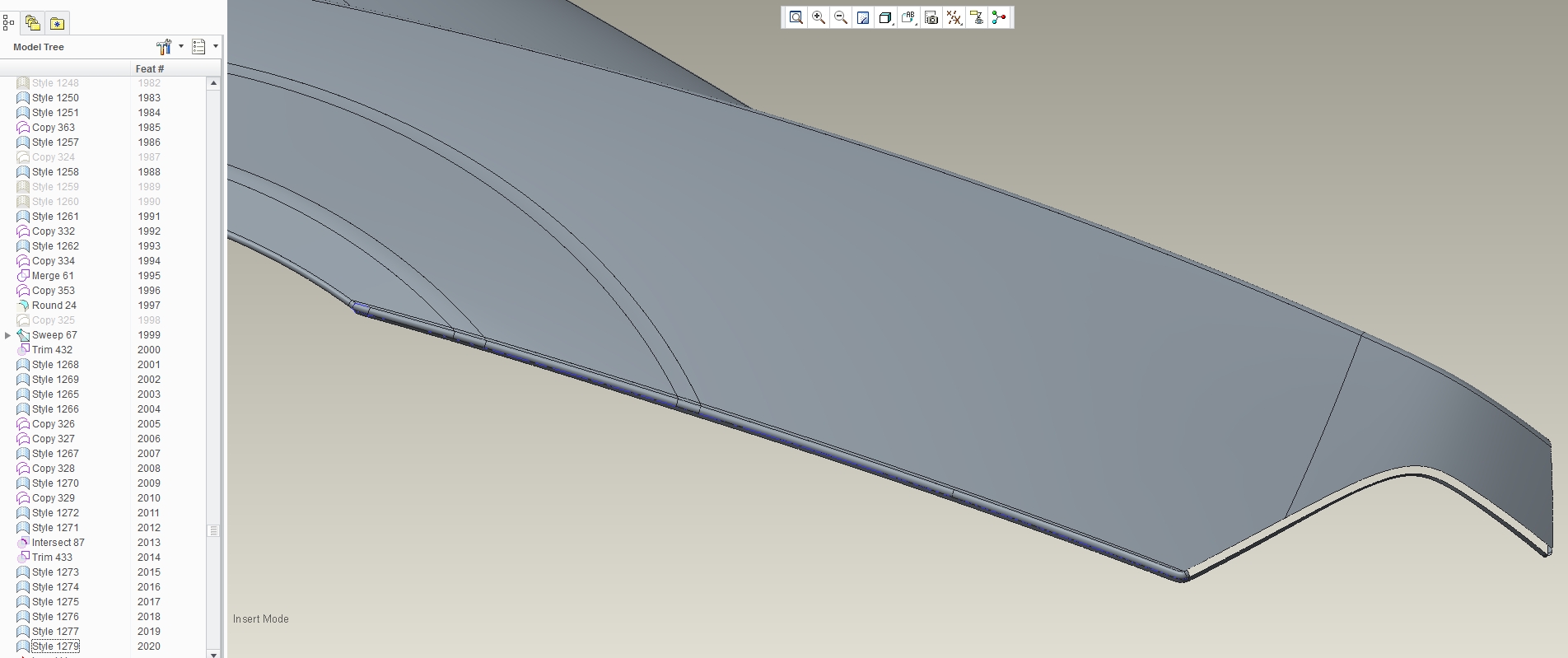This screenshot has height=658, width=1568.
Task: Click the Insert Mode indicator text
Action: [x=261, y=619]
